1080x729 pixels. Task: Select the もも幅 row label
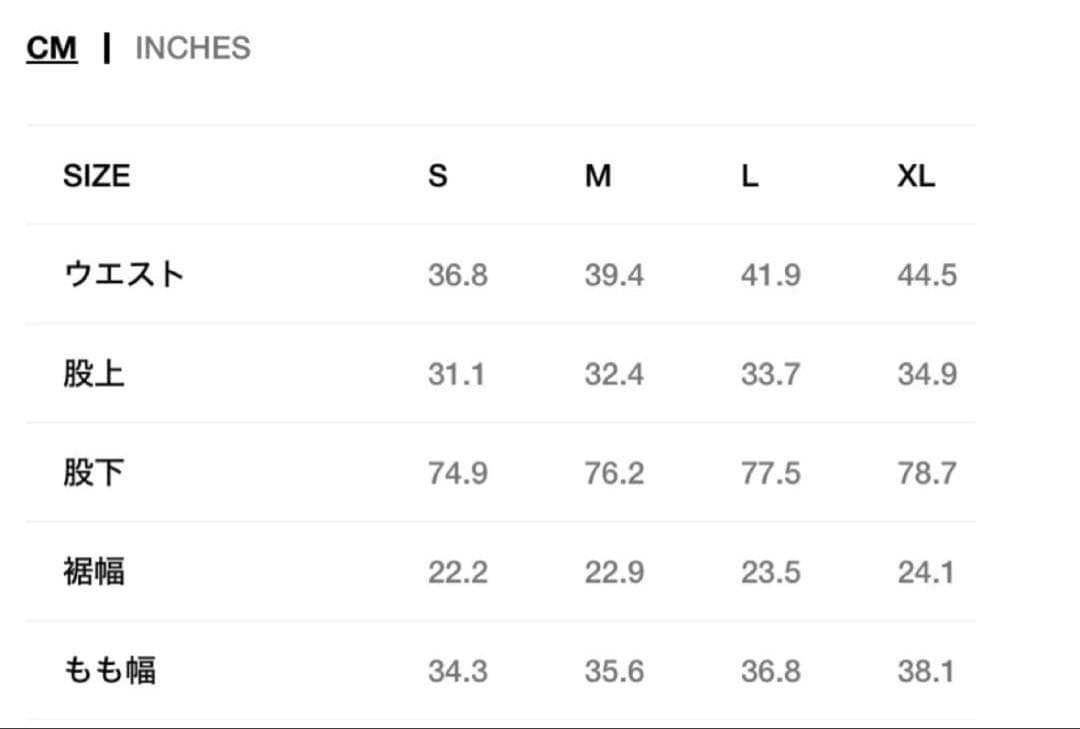coord(110,671)
